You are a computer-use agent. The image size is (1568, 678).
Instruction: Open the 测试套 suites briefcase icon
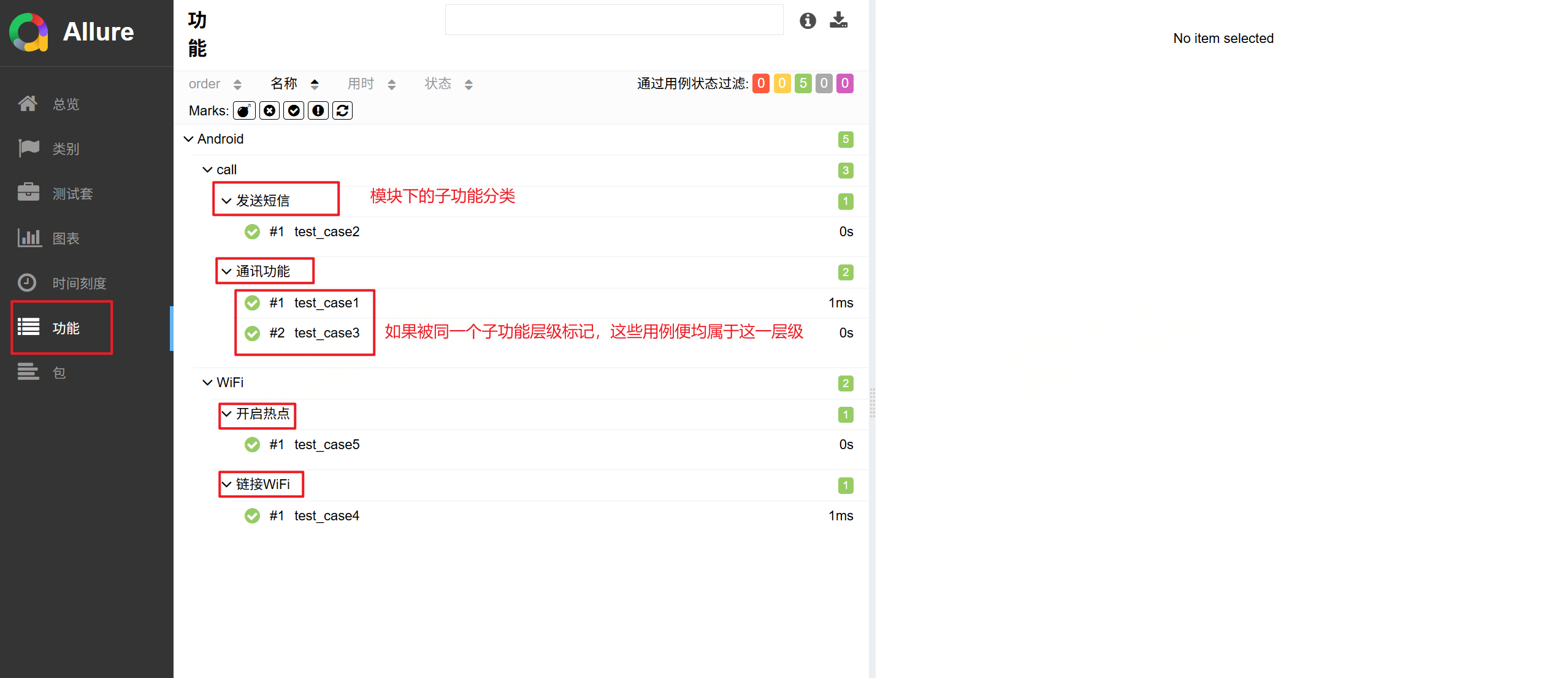(x=28, y=193)
